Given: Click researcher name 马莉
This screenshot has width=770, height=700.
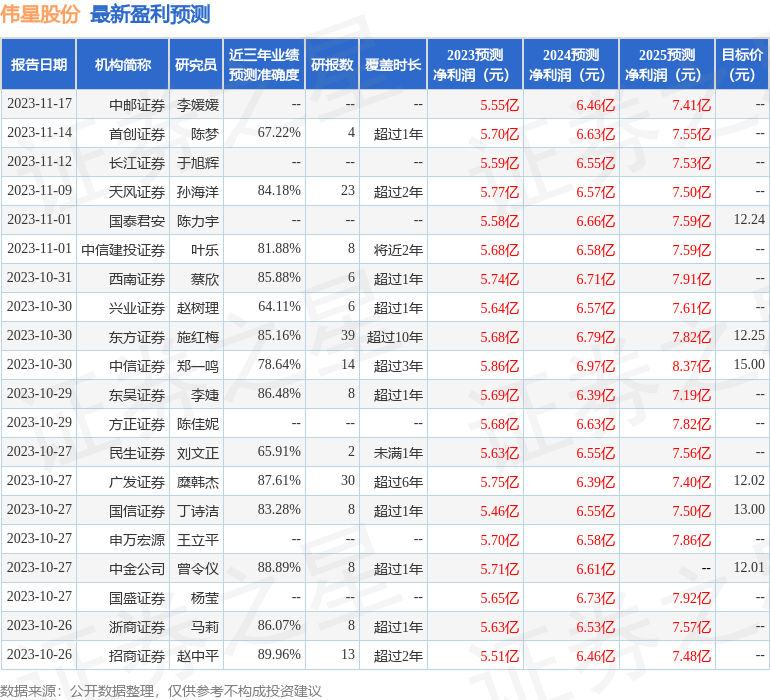Looking at the screenshot, I should [x=205, y=627].
